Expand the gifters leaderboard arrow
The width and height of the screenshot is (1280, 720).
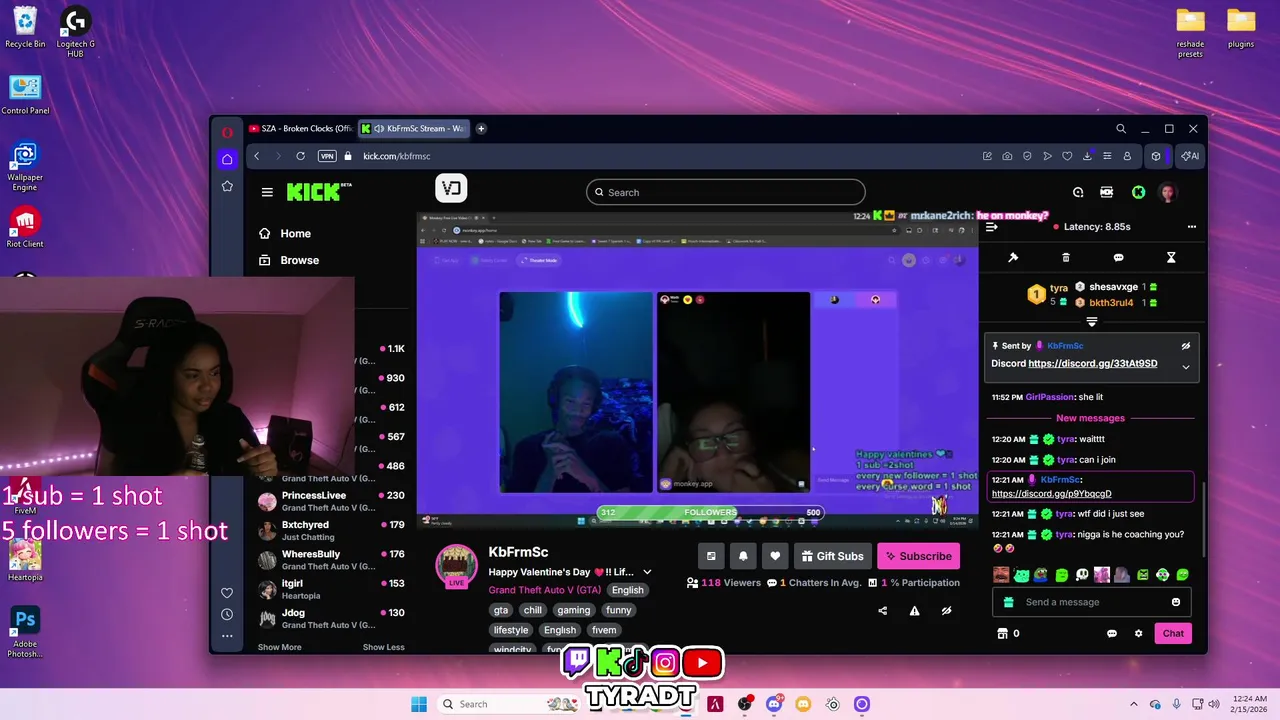(x=1092, y=322)
